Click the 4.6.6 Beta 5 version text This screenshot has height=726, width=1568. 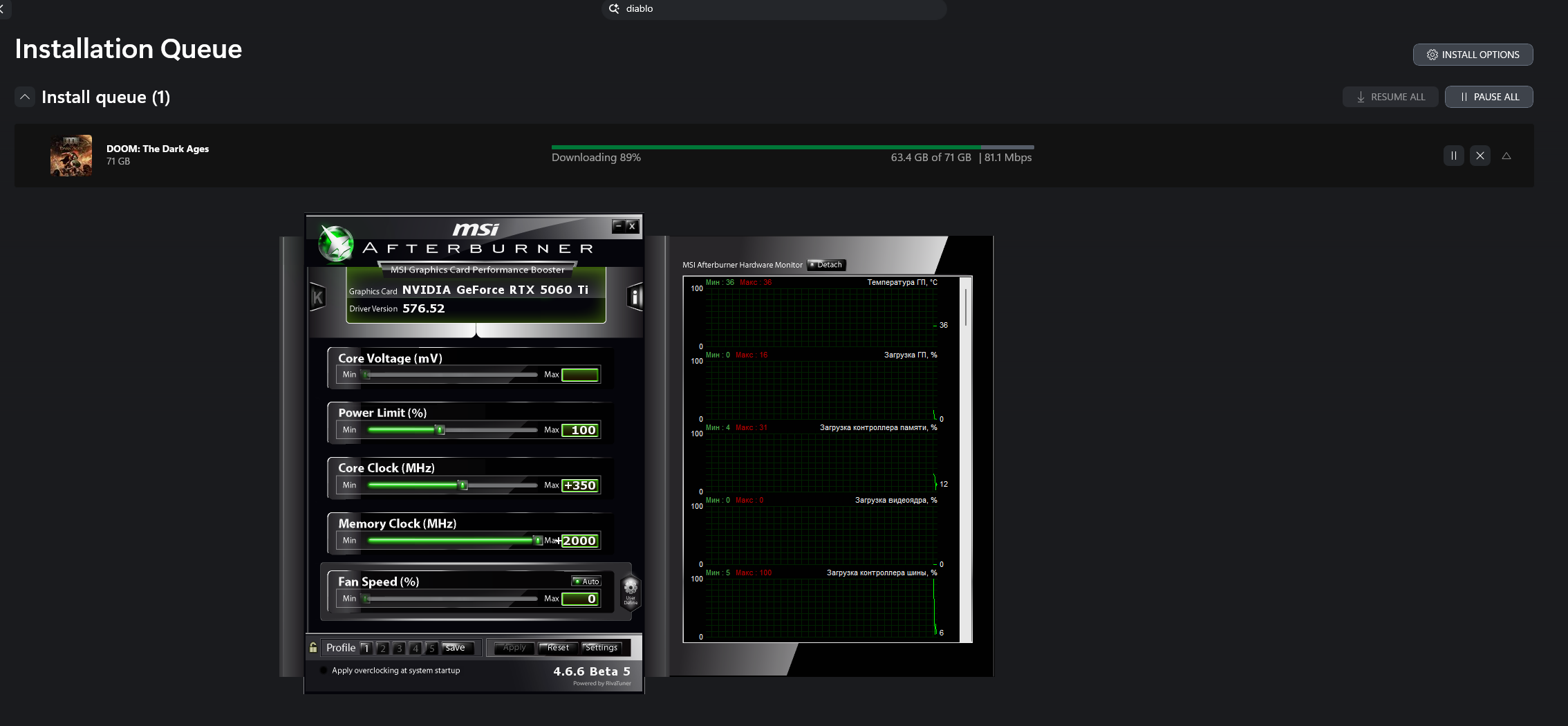[592, 671]
